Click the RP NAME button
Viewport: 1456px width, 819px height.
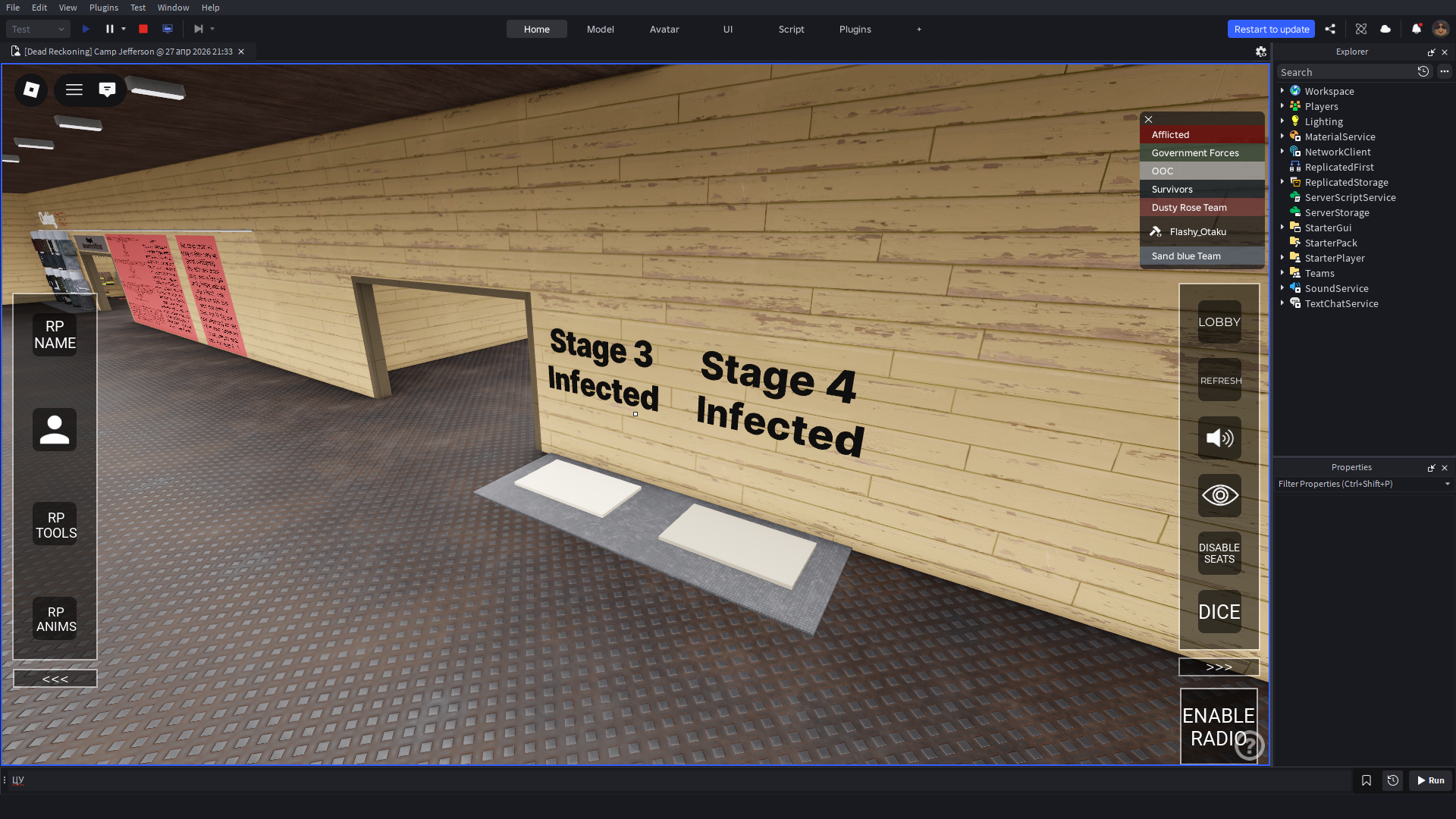(x=55, y=334)
